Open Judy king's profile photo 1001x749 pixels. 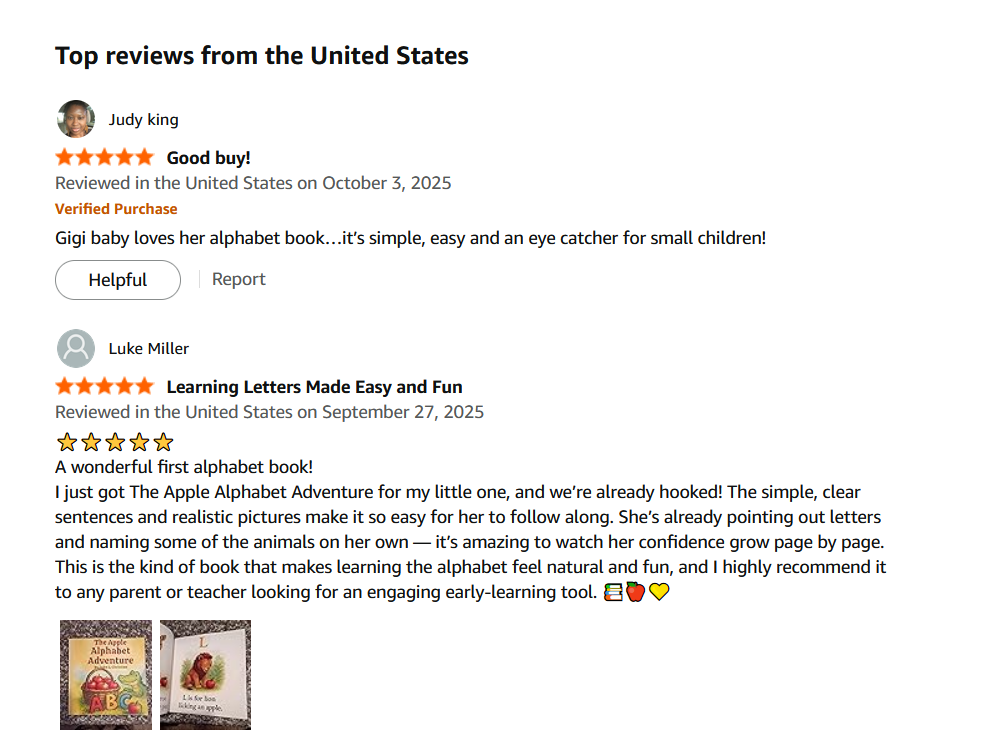tap(76, 119)
